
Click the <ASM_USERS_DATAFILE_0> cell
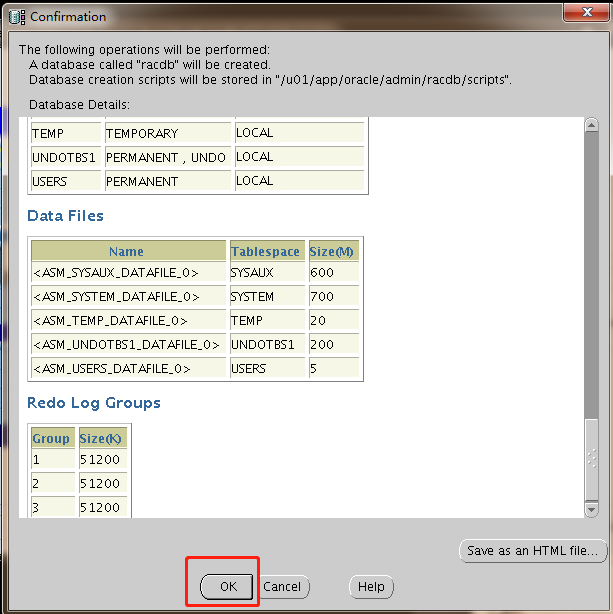(x=128, y=368)
